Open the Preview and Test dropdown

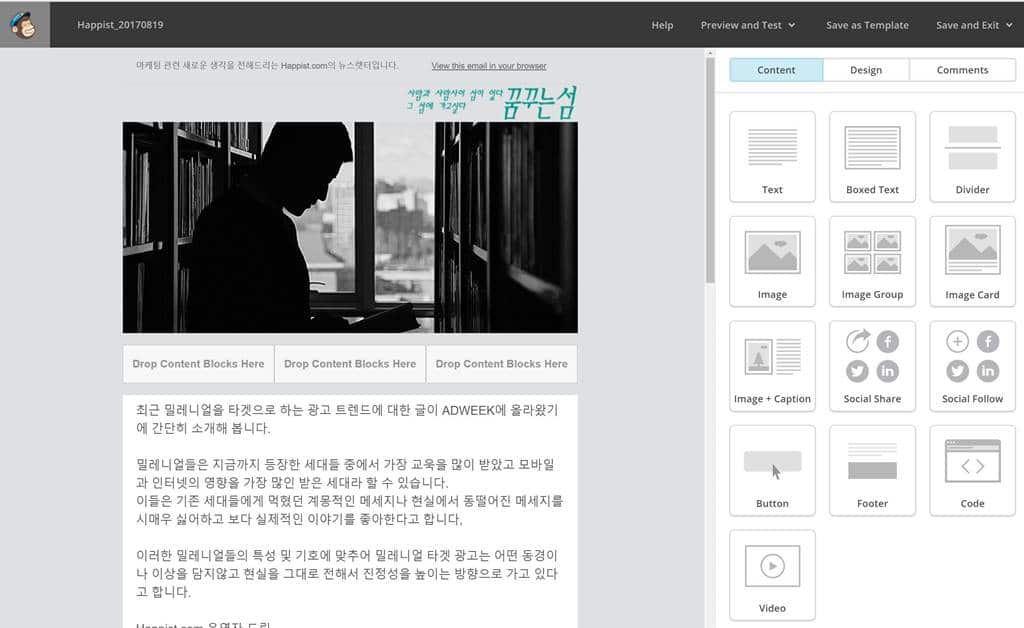pyautogui.click(x=747, y=24)
